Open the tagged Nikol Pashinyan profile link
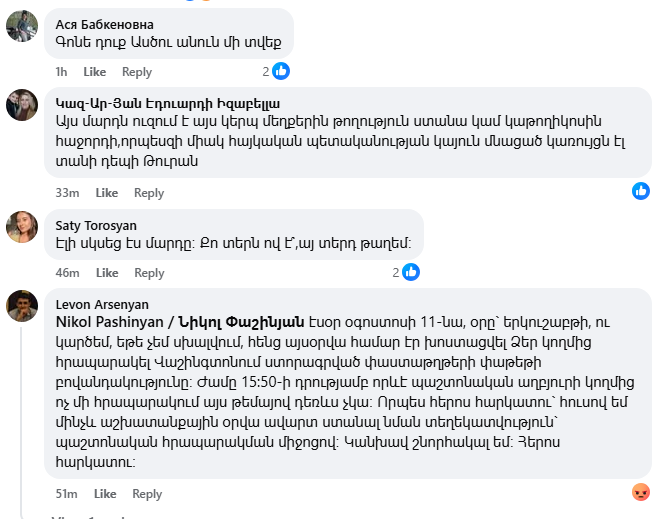Image resolution: width=663 pixels, height=519 pixels. click(179, 320)
